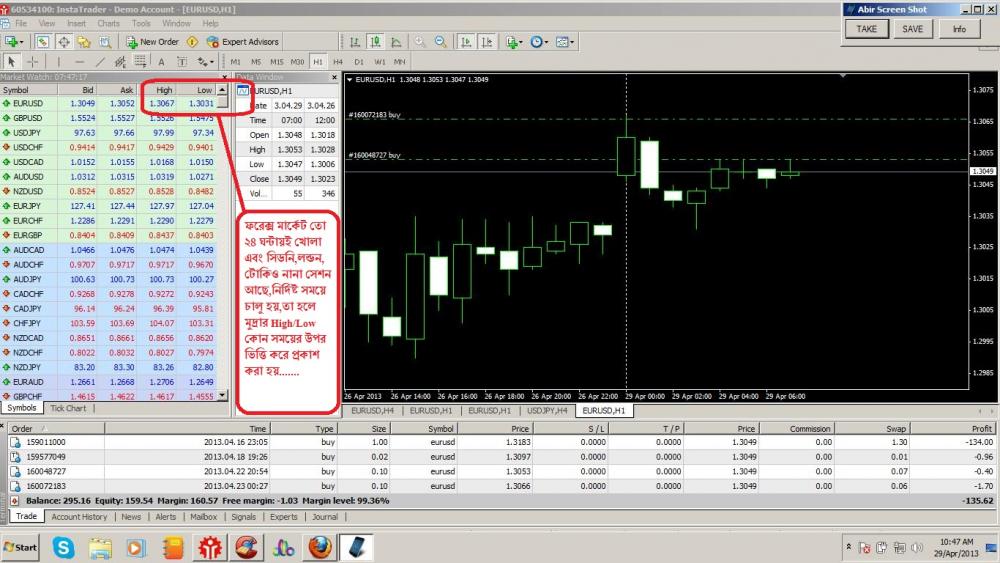
Task: Open the File menu
Action: click(x=21, y=23)
